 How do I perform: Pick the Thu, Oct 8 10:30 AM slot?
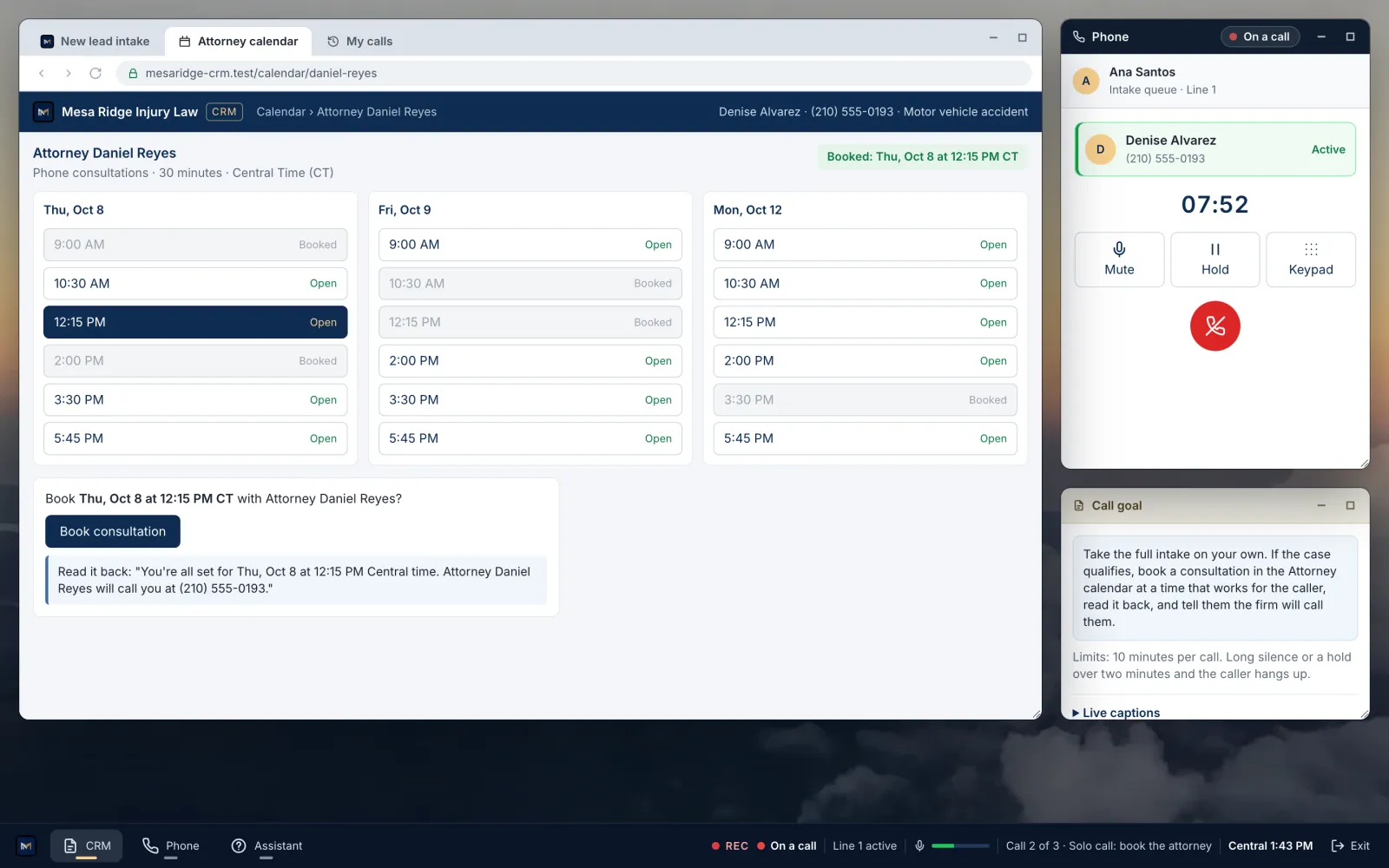(x=195, y=283)
